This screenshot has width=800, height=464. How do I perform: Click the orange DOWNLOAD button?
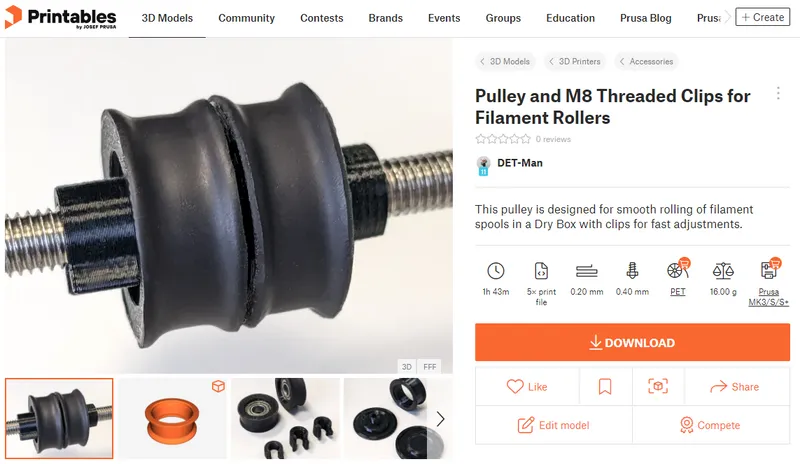632,342
